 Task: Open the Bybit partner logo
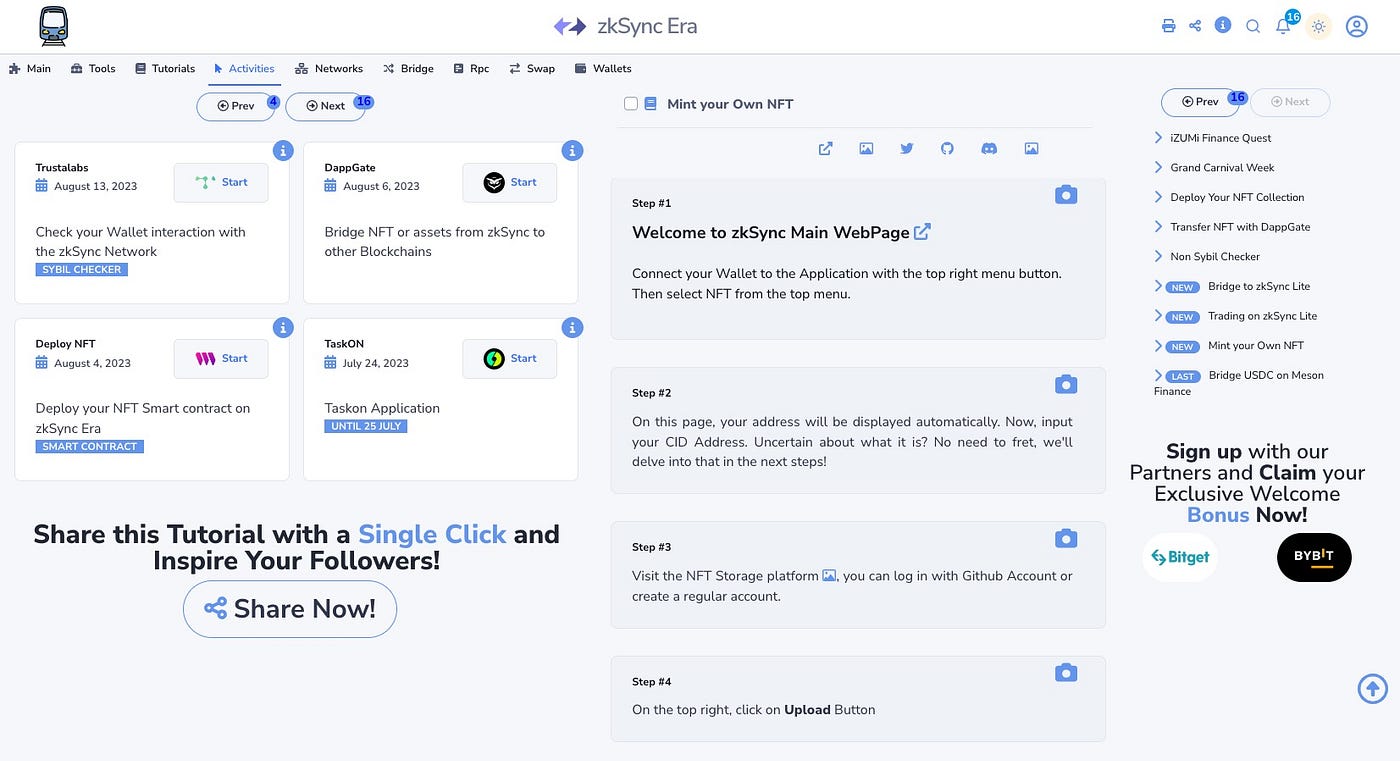pyautogui.click(x=1314, y=557)
